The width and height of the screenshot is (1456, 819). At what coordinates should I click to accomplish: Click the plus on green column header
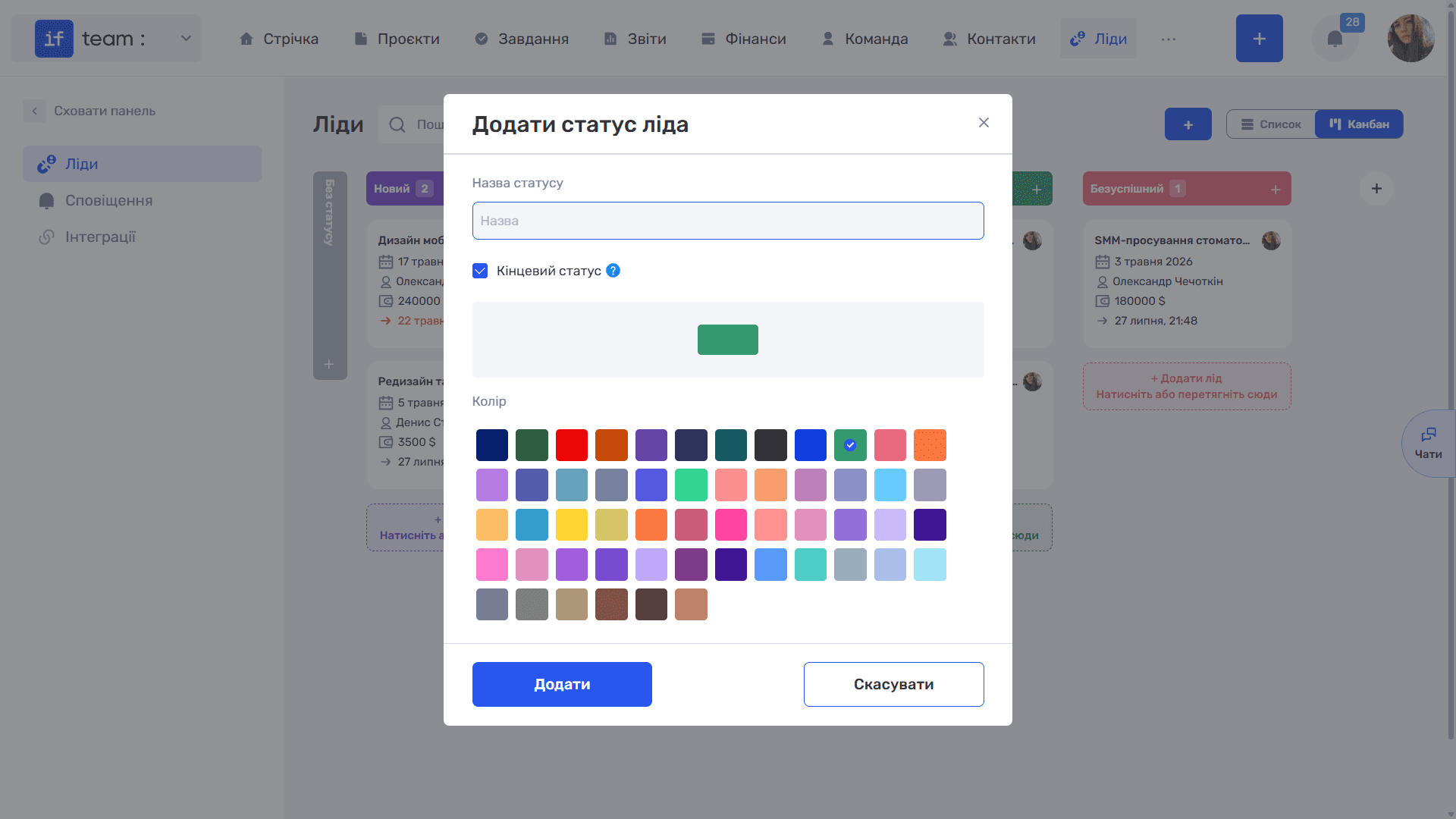coord(1037,190)
